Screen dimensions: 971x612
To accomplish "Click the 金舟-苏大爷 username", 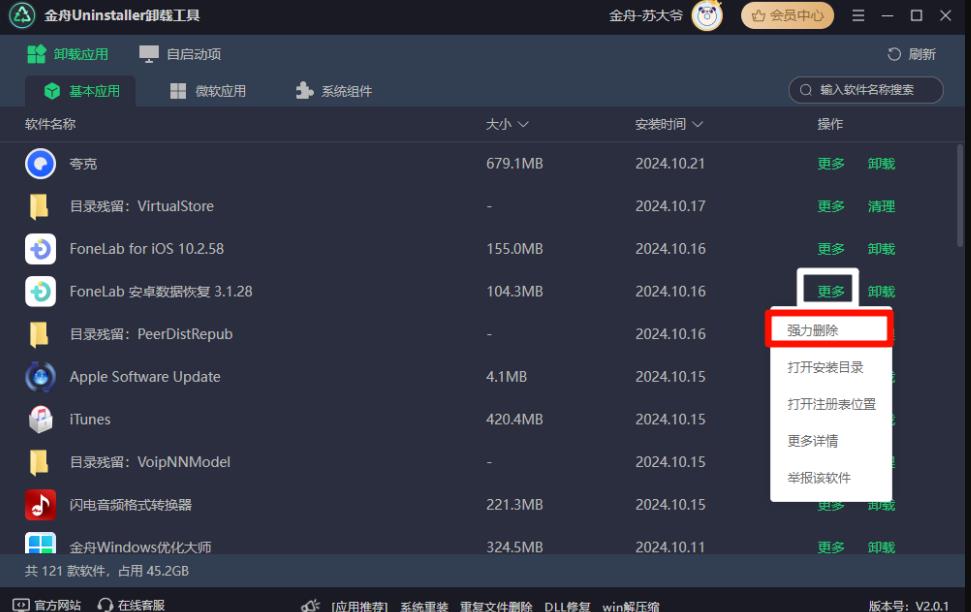I will click(x=645, y=15).
